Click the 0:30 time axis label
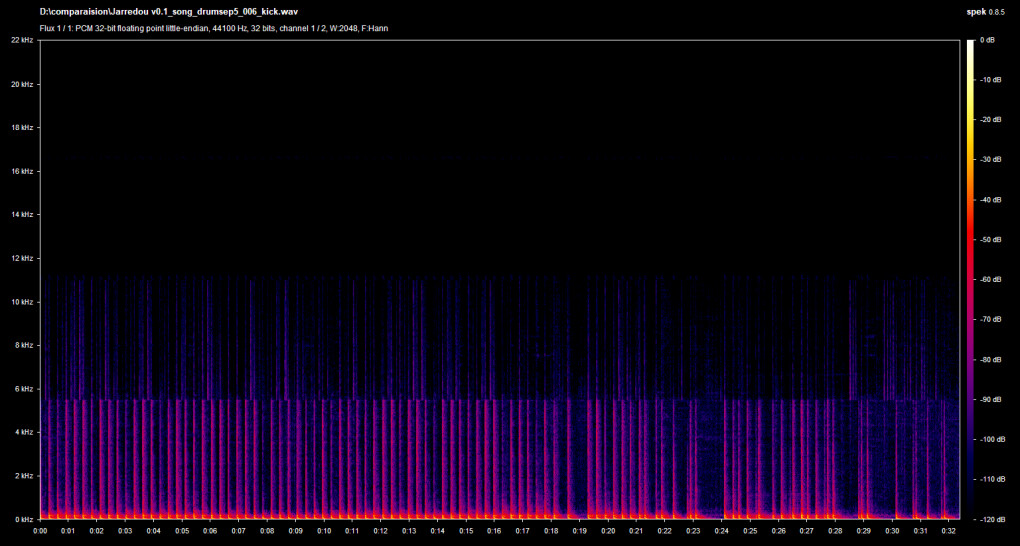 click(x=892, y=531)
